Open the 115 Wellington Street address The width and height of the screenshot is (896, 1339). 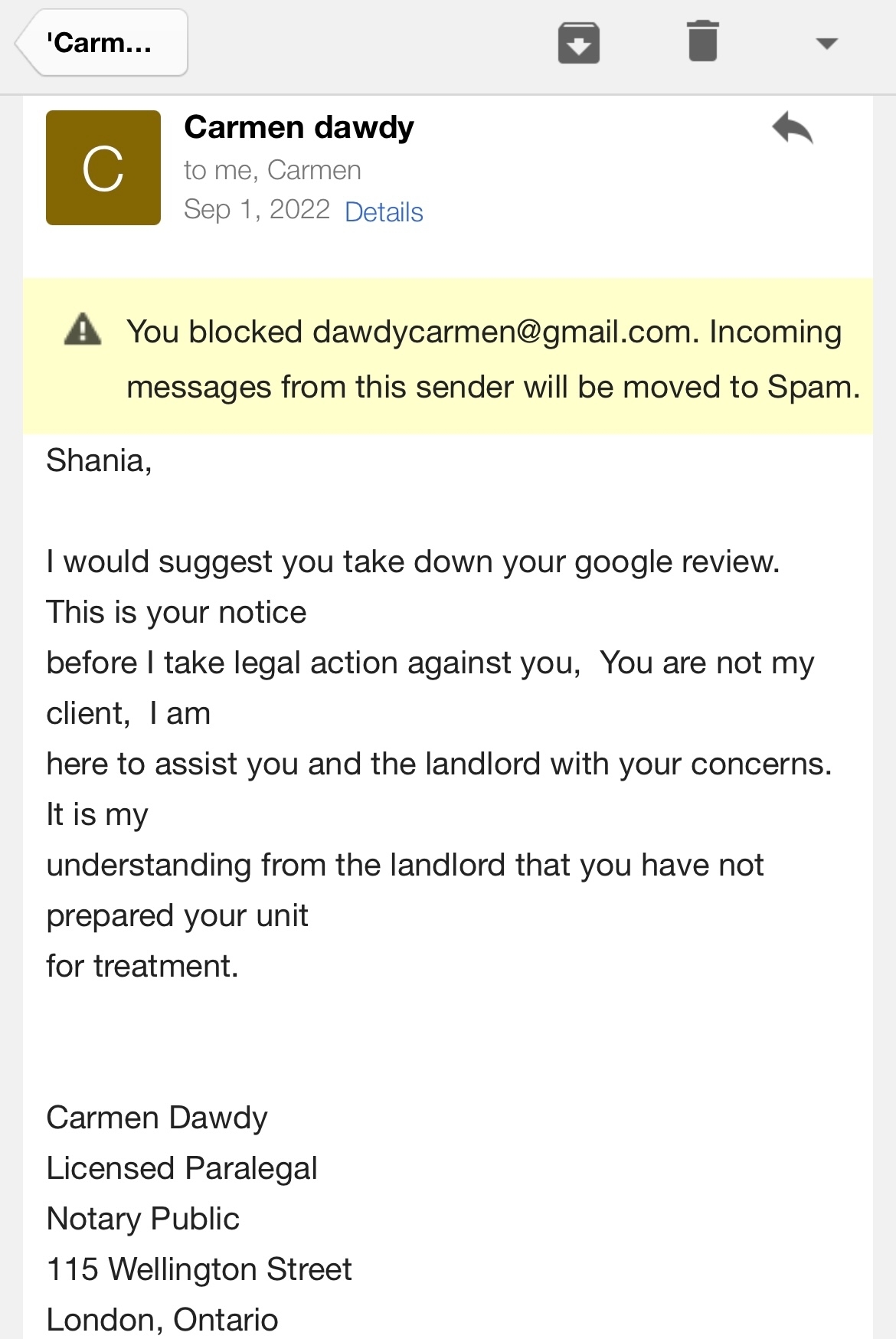pos(199,1269)
